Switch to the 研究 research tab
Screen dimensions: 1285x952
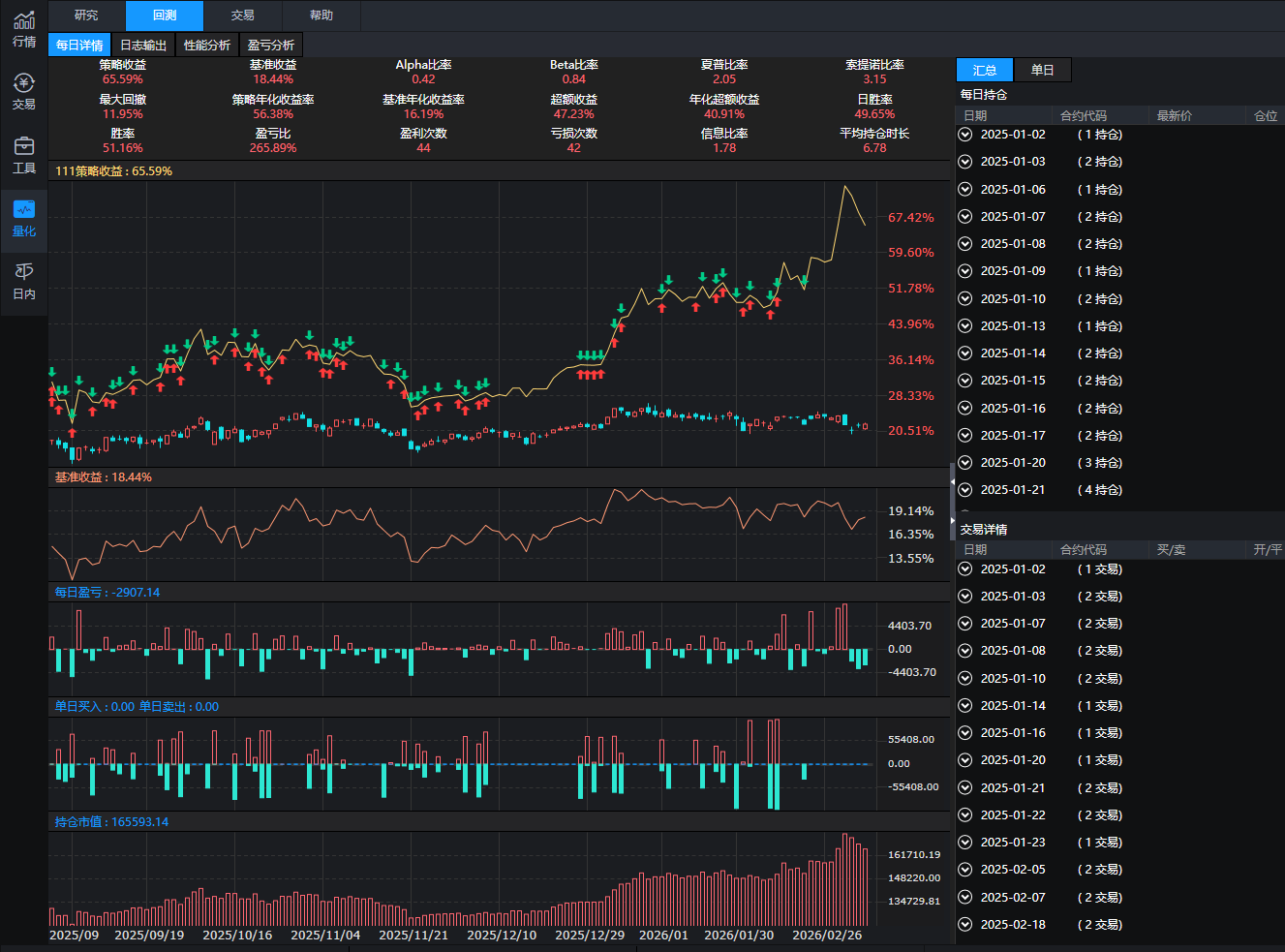[x=86, y=15]
